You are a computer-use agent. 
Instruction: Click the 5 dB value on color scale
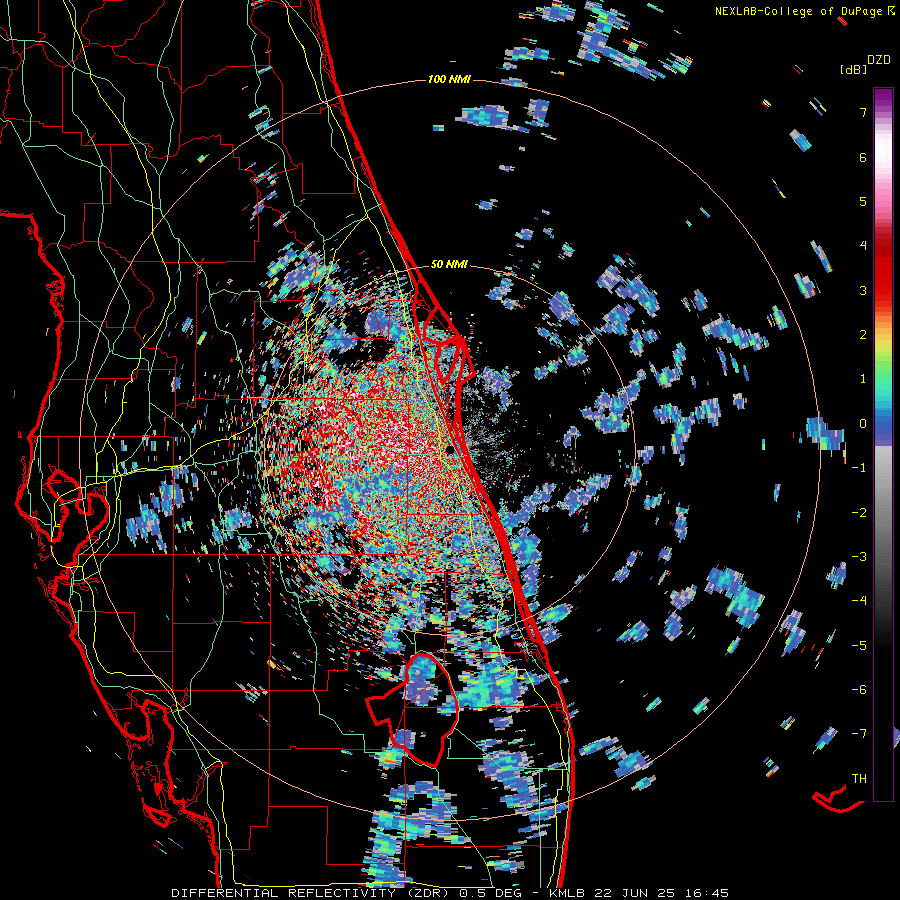(863, 201)
